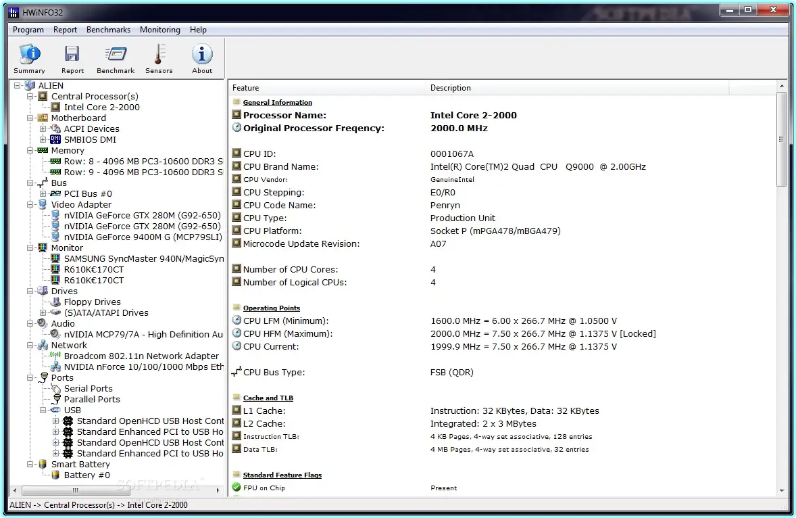This screenshot has width=796, height=518.
Task: Click the tree horizontal scrollbar thumb
Action: click(x=75, y=490)
